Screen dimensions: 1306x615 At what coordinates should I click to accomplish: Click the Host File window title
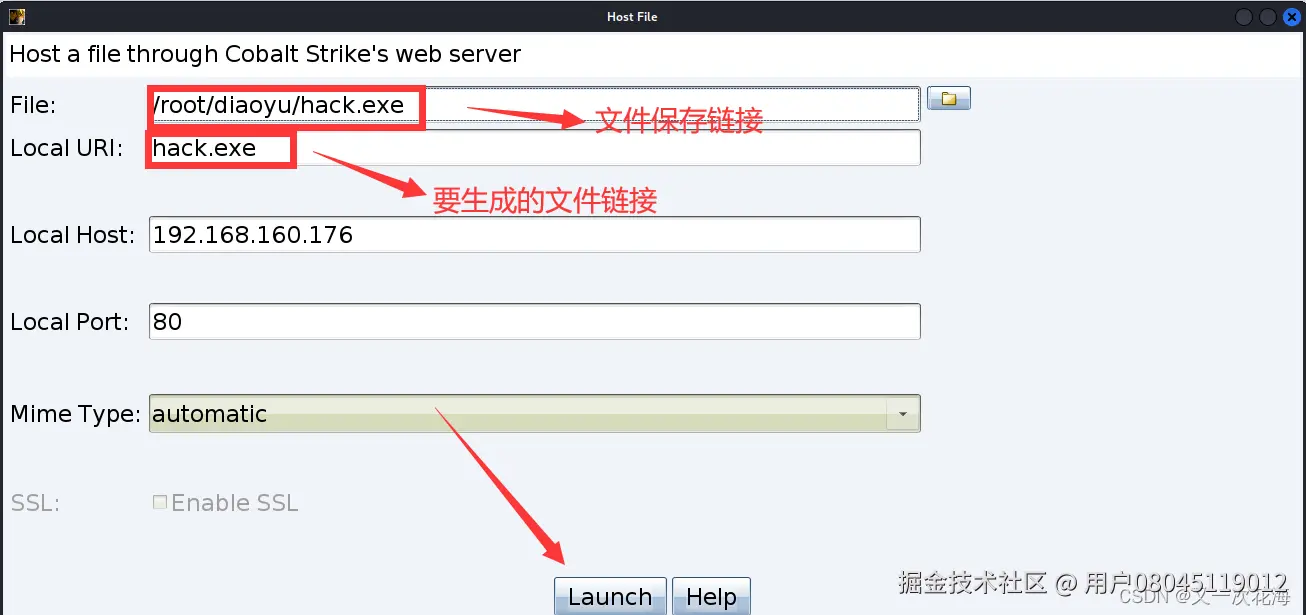(x=632, y=17)
